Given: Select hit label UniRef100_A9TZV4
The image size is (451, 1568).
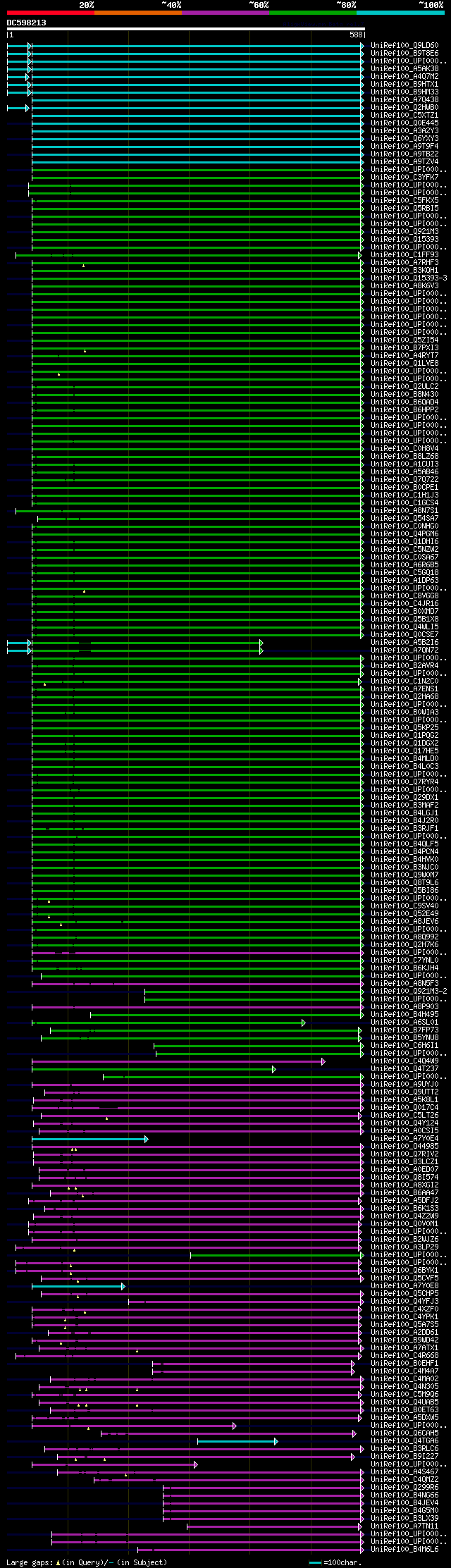Looking at the screenshot, I should (404, 162).
